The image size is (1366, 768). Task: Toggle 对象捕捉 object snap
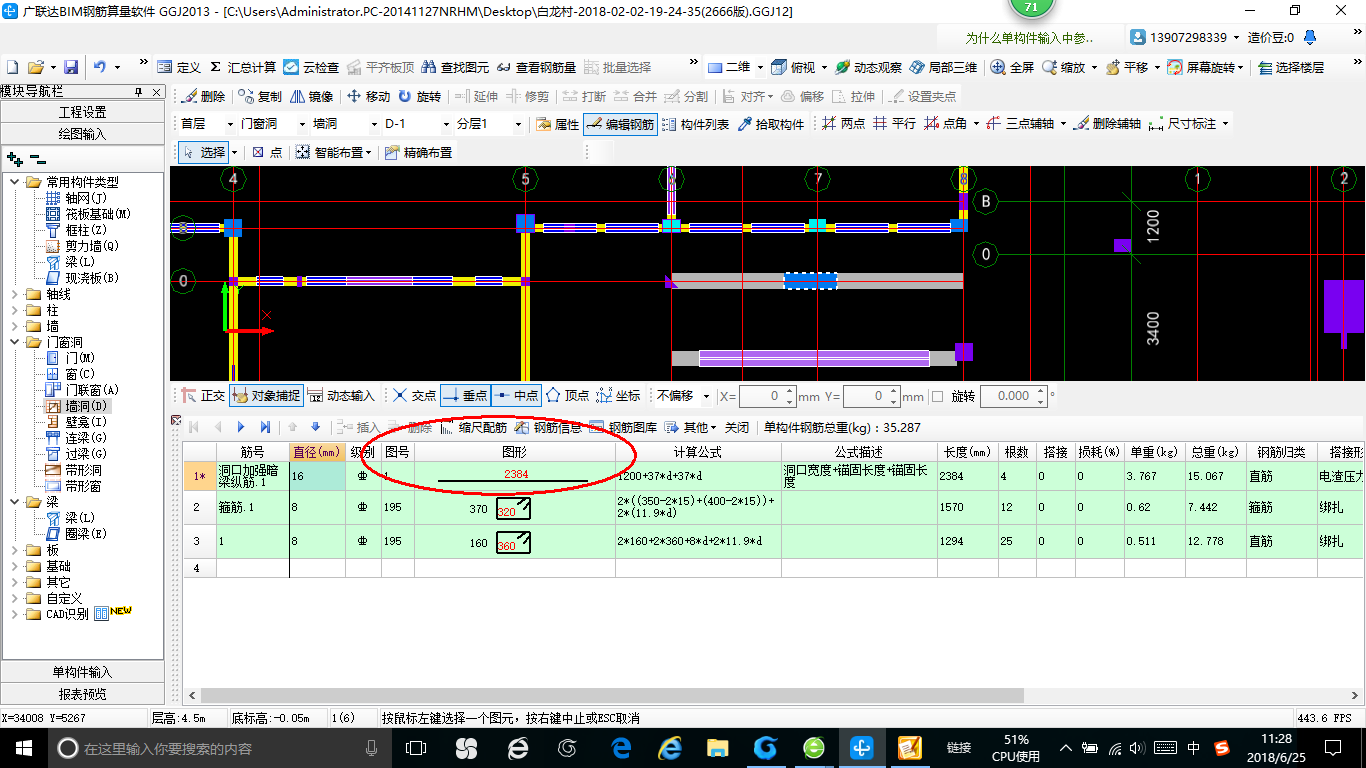[x=266, y=396]
